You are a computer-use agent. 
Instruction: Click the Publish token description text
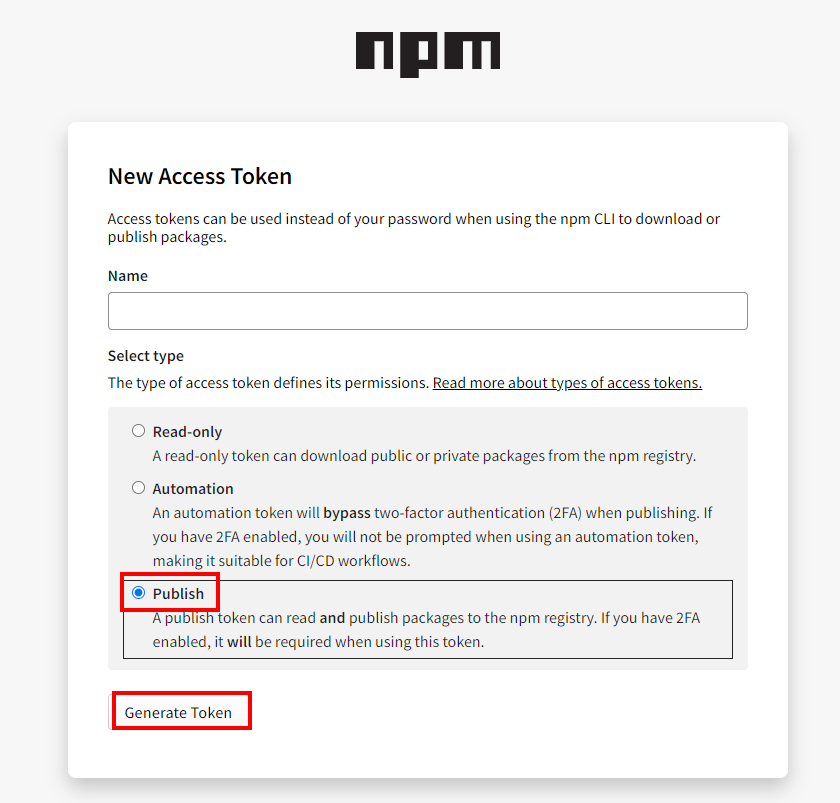[x=430, y=627]
